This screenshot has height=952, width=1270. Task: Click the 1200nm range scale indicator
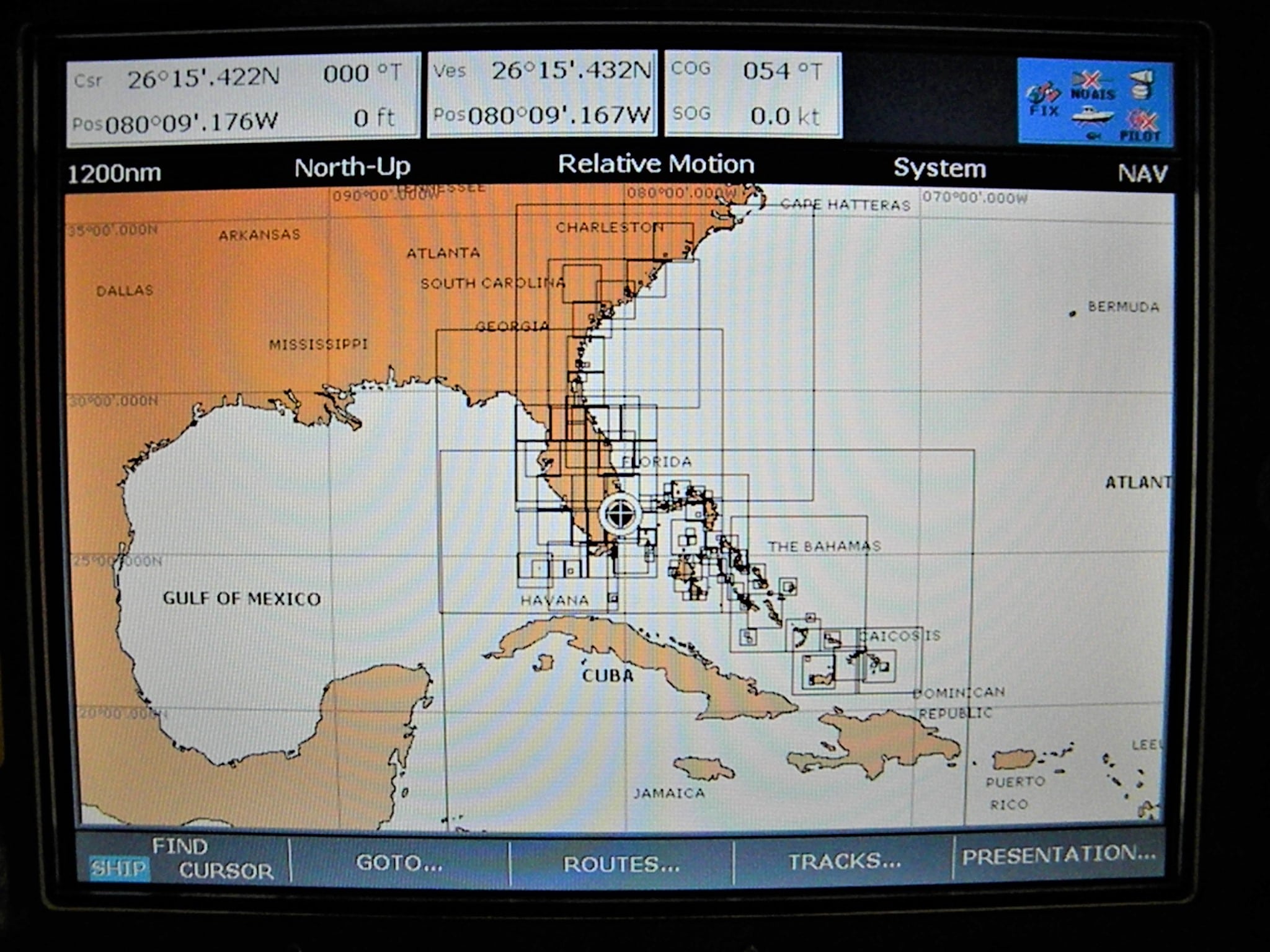coord(114,174)
